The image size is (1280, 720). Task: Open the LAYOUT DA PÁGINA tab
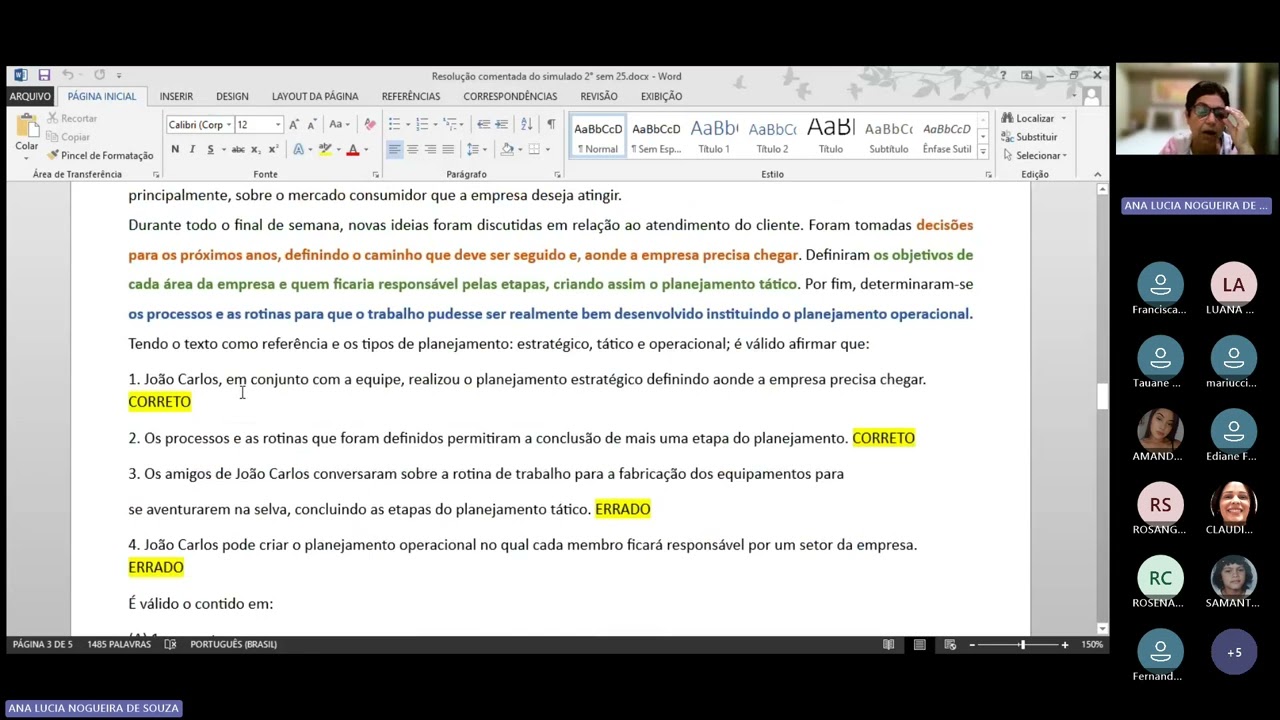[315, 97]
